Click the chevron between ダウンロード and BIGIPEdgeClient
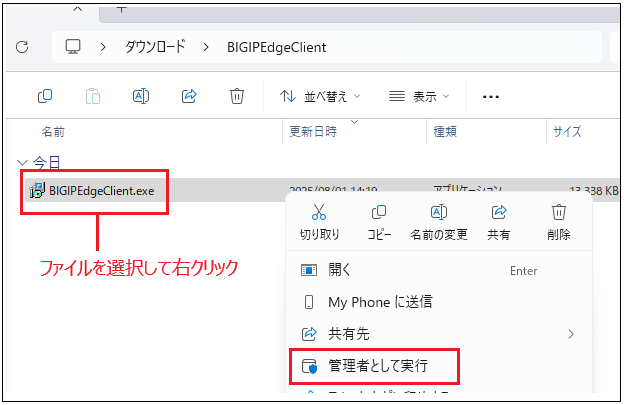 coord(206,47)
